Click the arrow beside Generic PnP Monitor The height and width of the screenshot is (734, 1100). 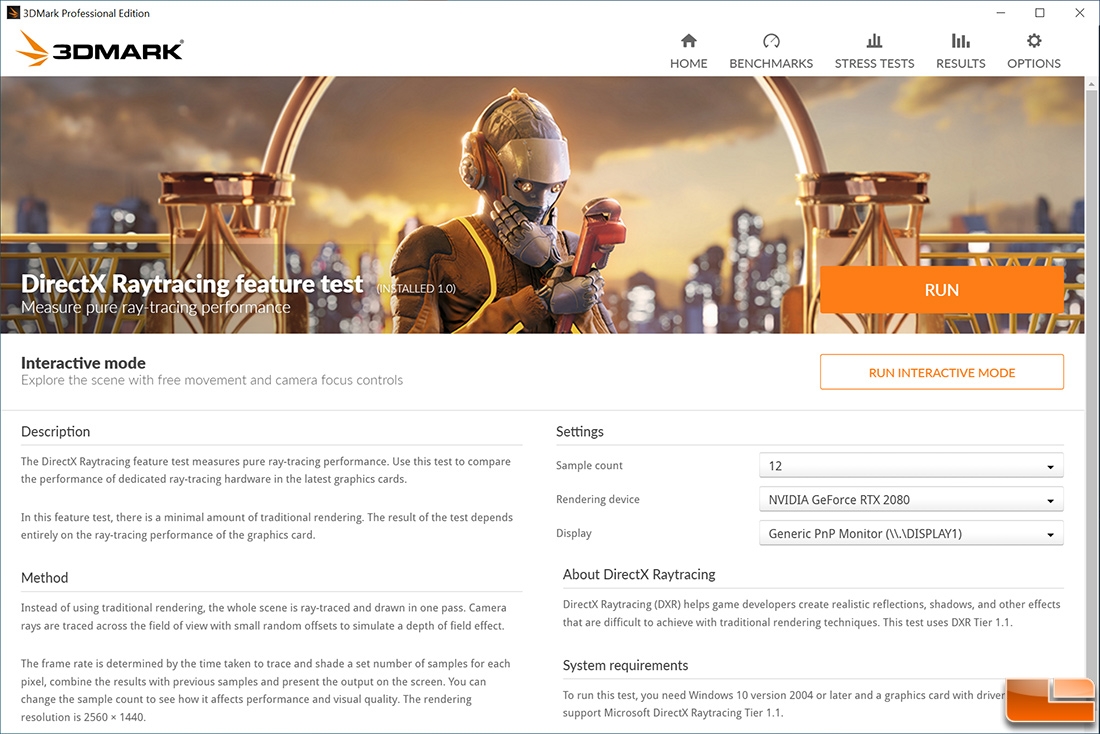click(1050, 534)
